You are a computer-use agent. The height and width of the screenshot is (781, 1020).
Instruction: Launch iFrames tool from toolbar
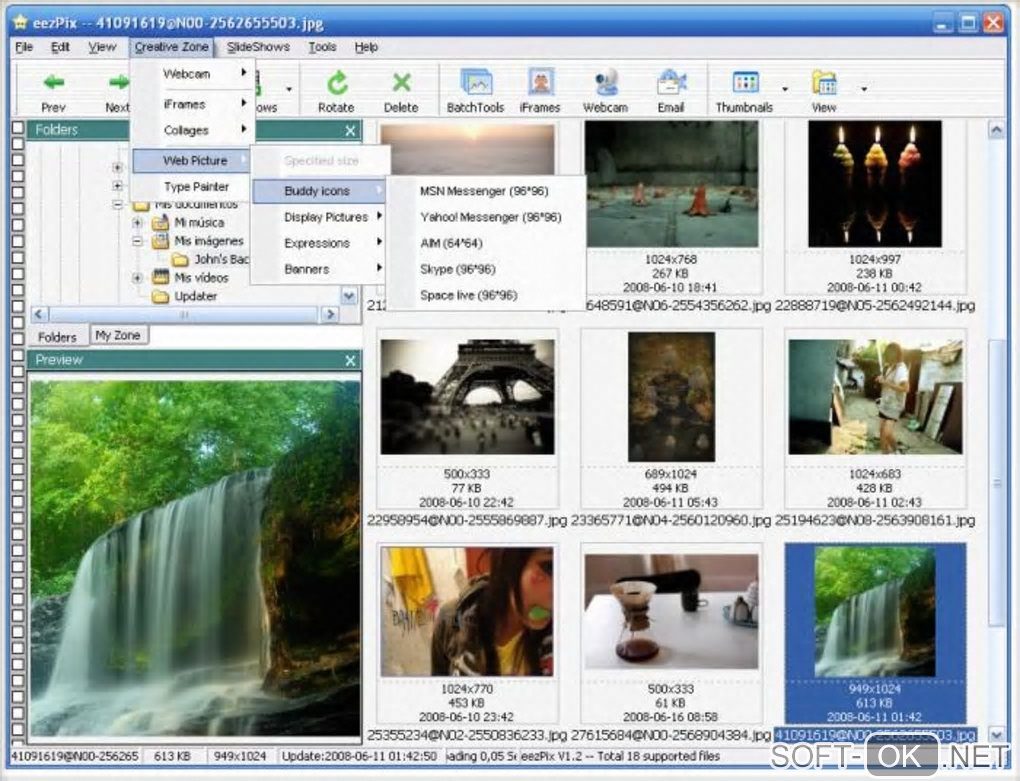540,83
